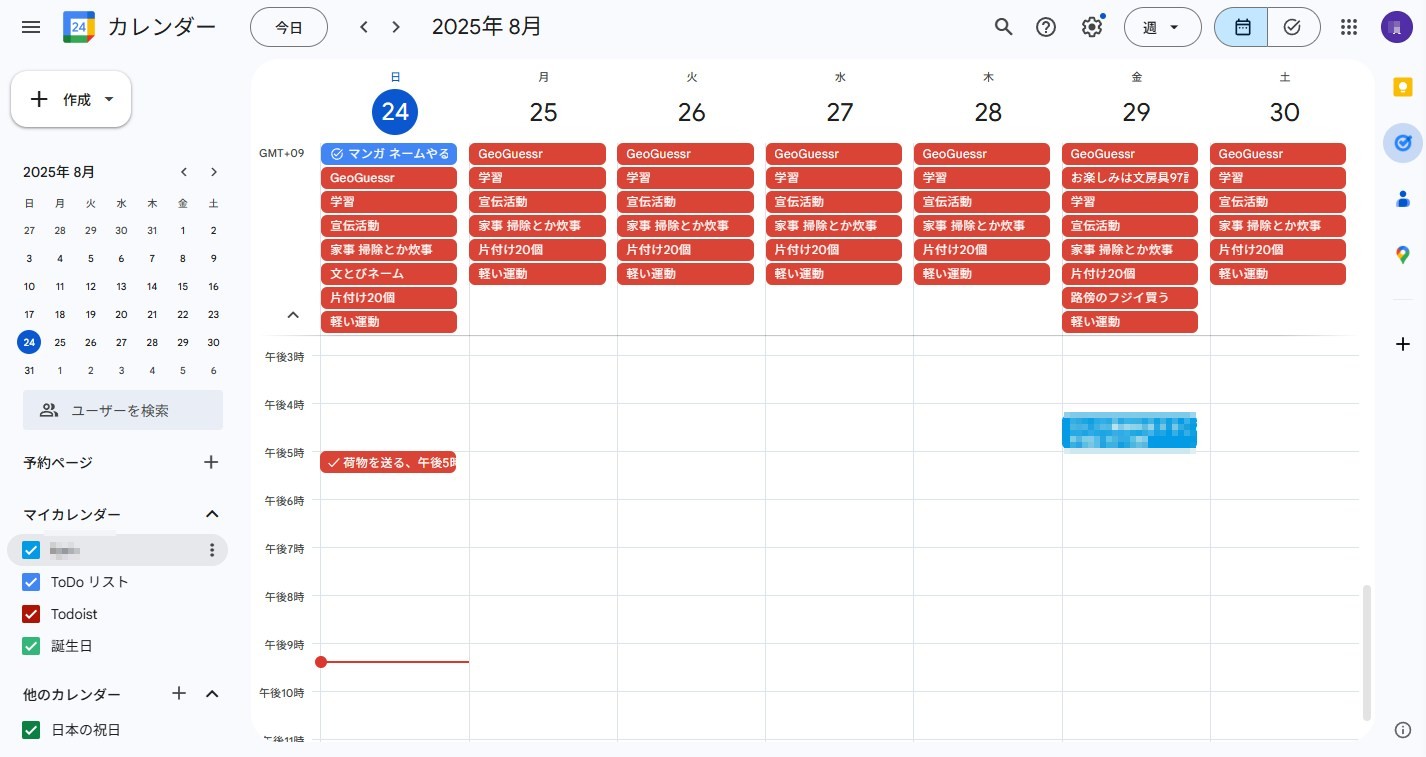Click the vertical scrollbar of the calendar grid
The width and height of the screenshot is (1426, 757).
[x=1367, y=653]
